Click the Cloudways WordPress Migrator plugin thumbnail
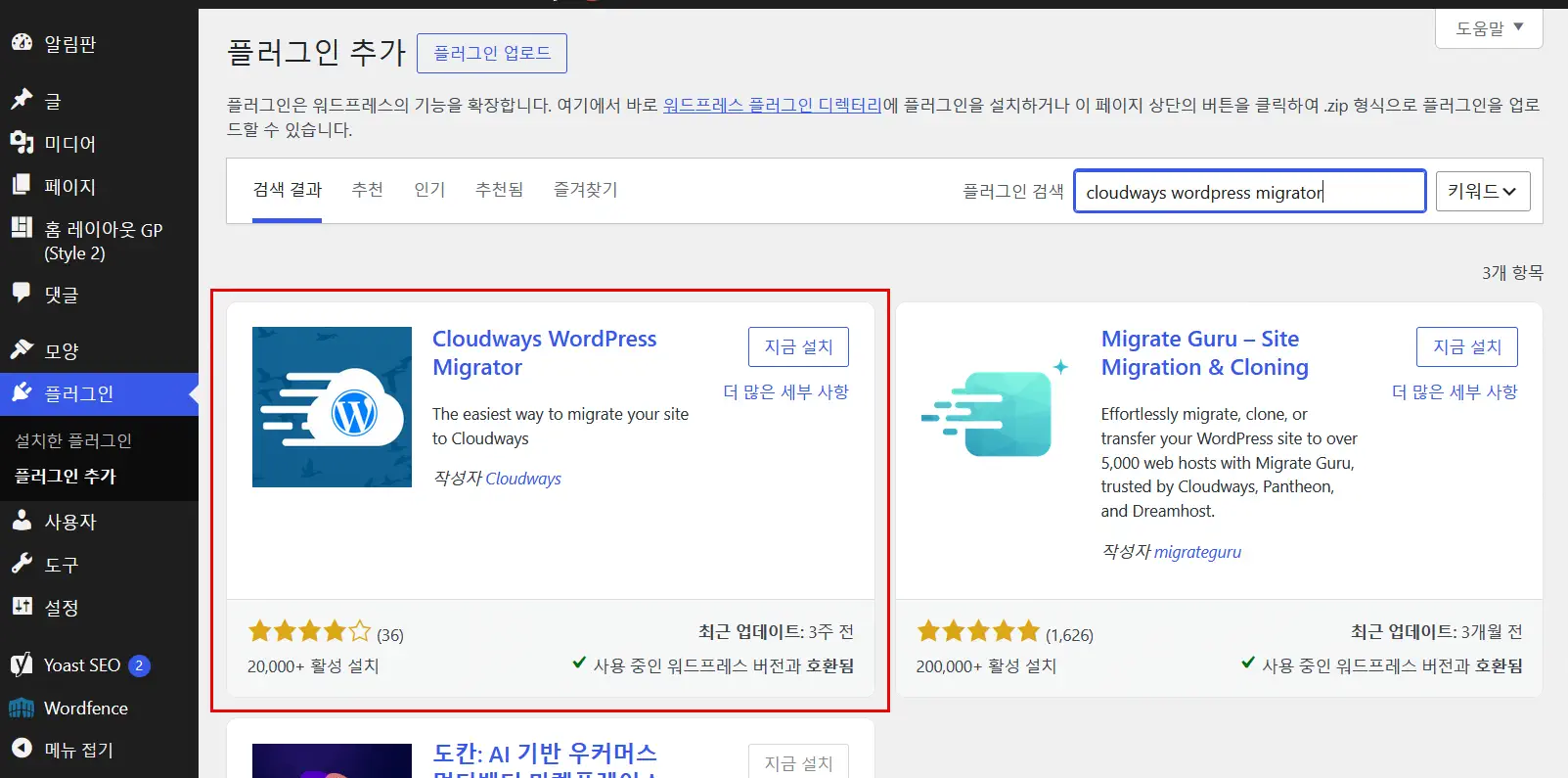This screenshot has width=1568, height=778. click(x=332, y=407)
